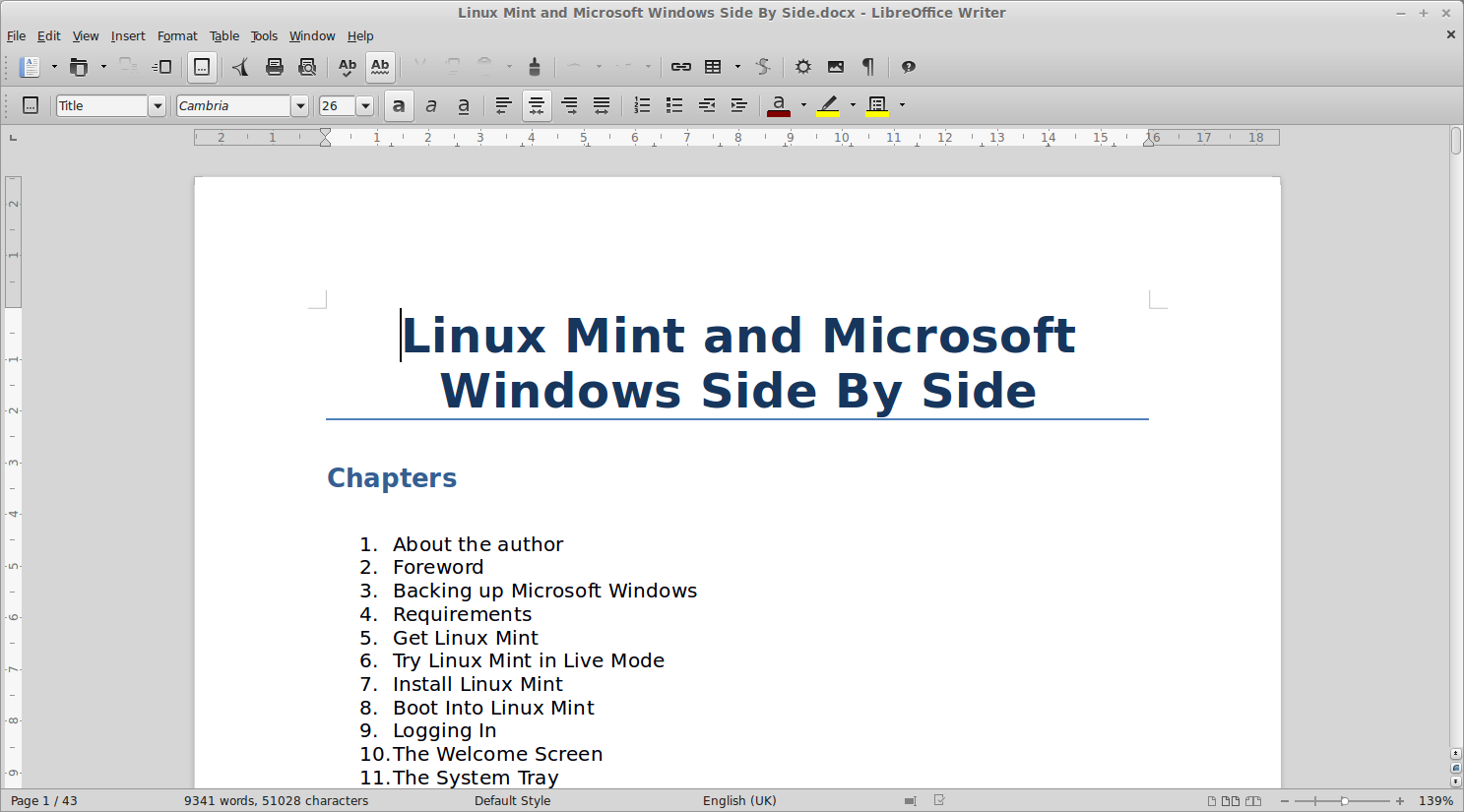Apply paragraph background color

[877, 105]
